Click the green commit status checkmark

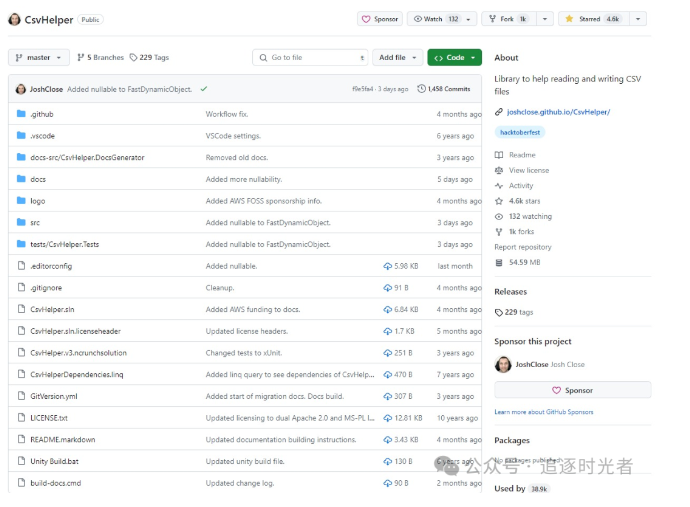(x=204, y=88)
